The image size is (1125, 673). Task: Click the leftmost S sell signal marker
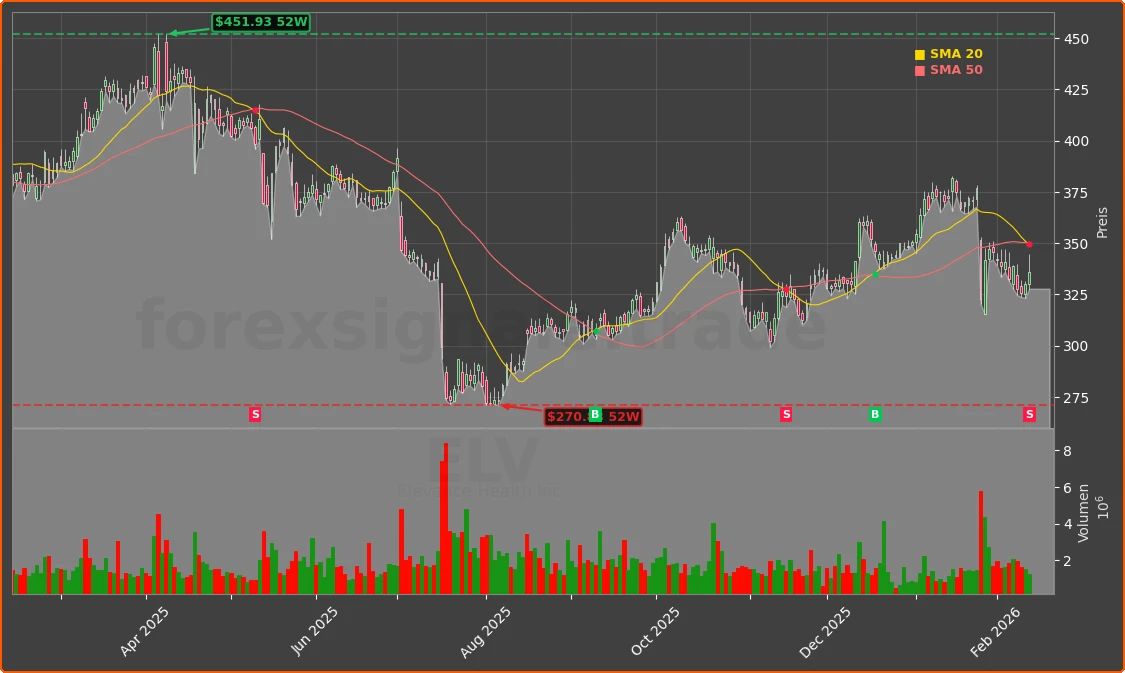tap(255, 414)
